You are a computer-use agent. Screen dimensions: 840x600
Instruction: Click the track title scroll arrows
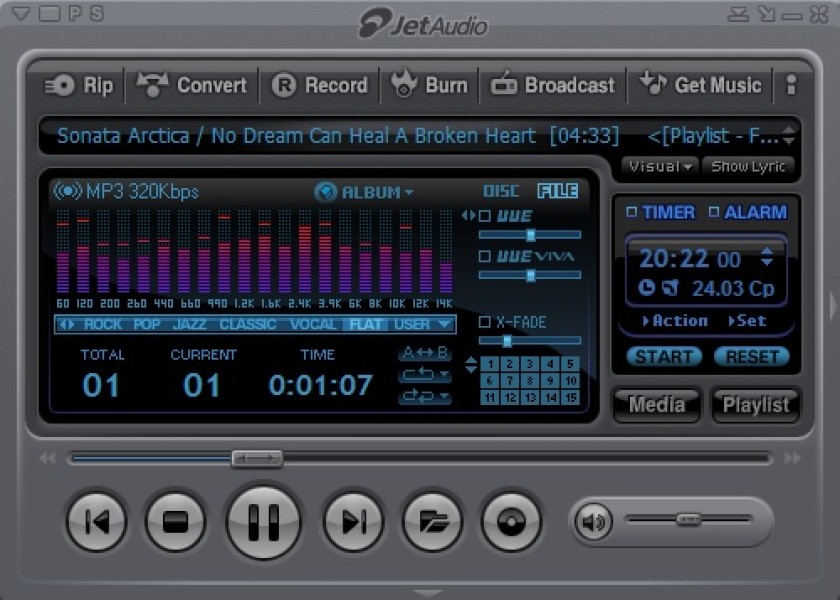(789, 136)
